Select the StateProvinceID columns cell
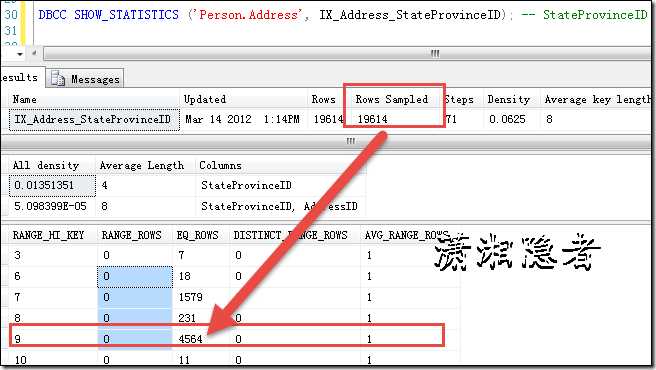Screen dimensions: 656x370 (x=281, y=185)
